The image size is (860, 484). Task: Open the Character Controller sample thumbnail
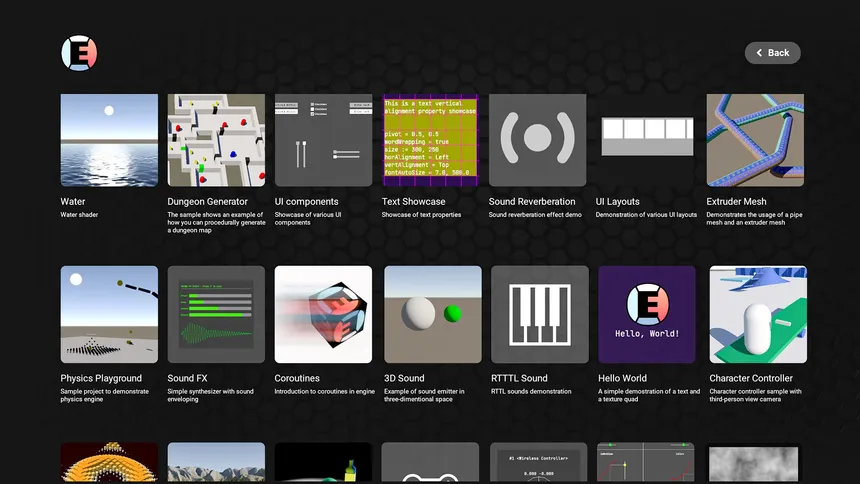[757, 314]
